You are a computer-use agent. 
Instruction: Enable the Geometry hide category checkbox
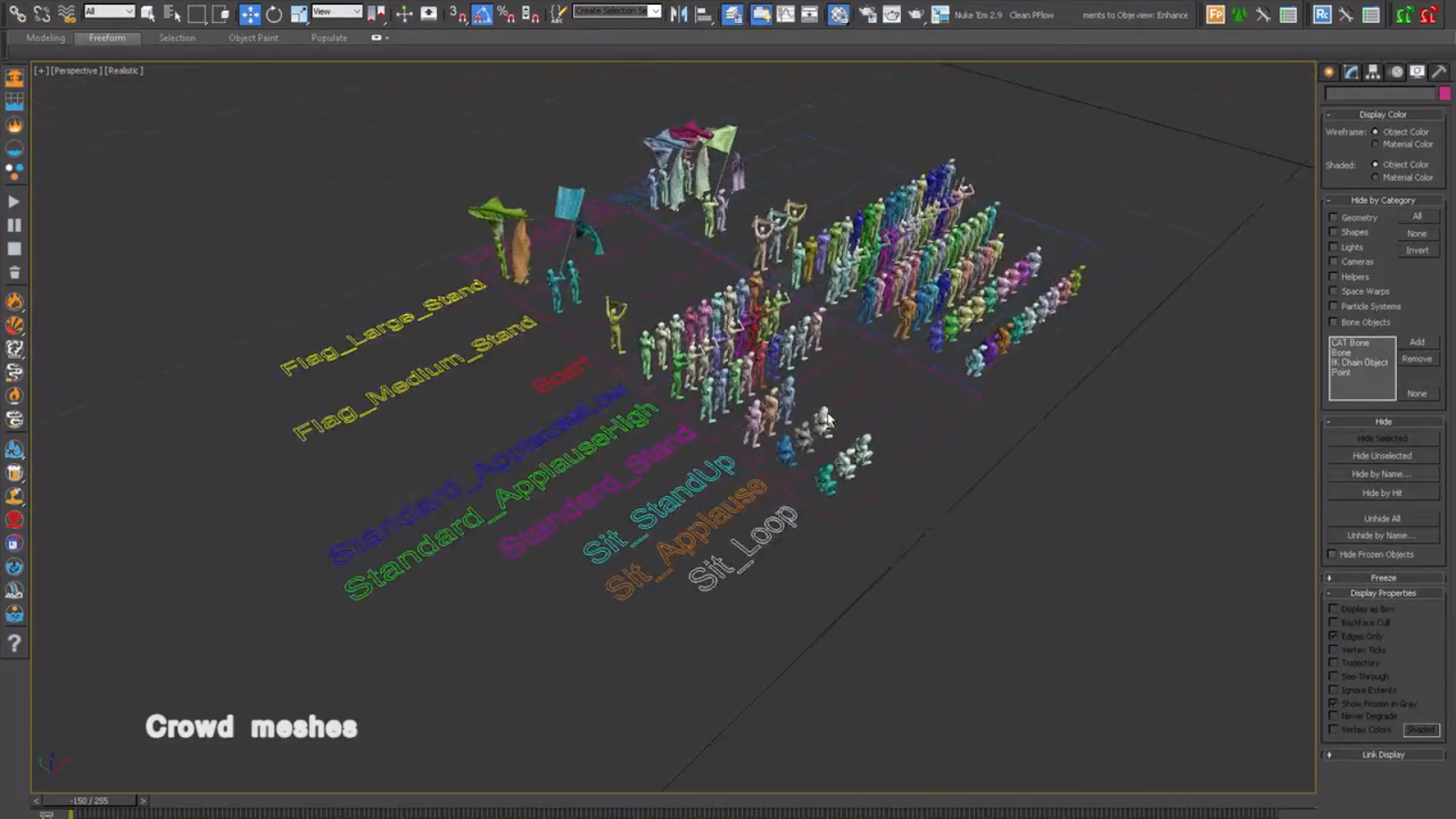click(1333, 217)
